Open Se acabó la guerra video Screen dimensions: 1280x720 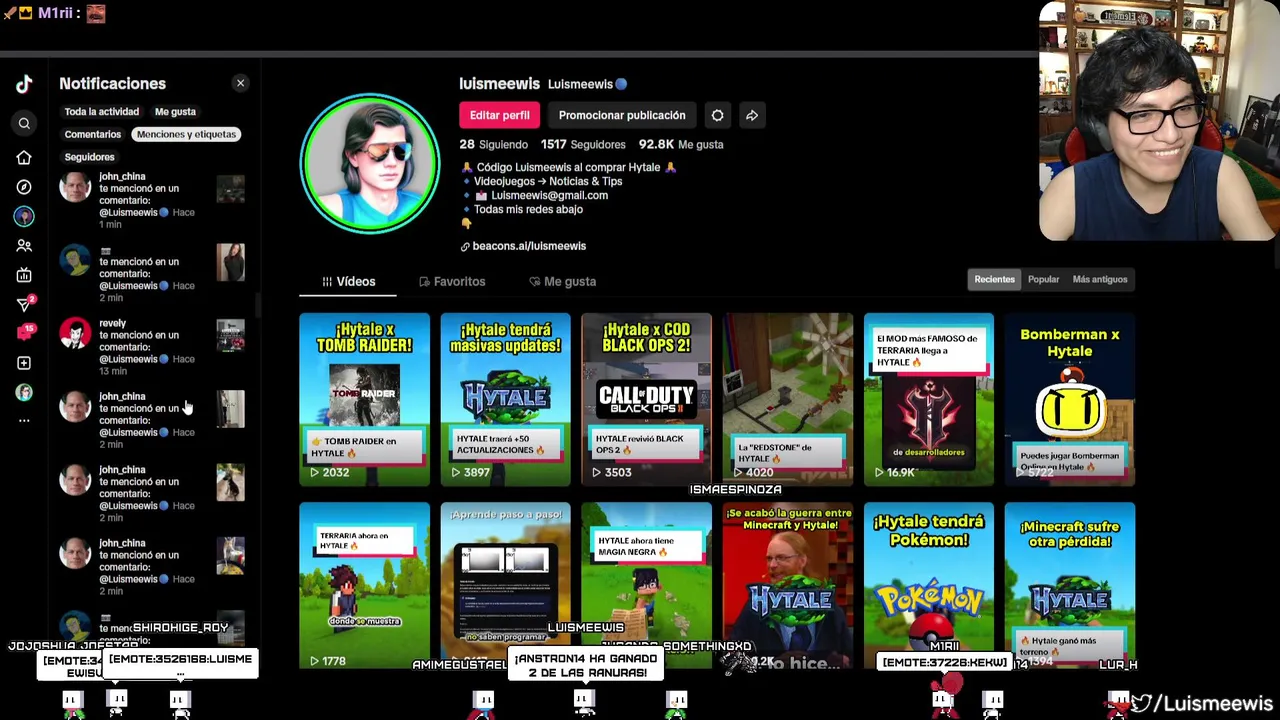pyautogui.click(x=787, y=586)
